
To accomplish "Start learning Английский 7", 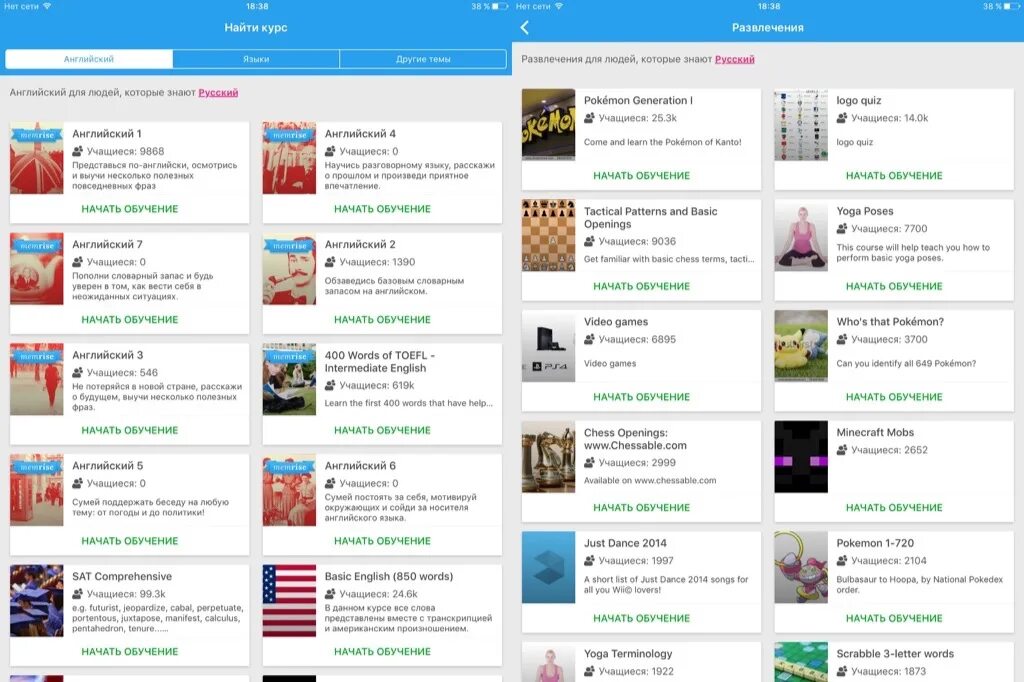I will [x=129, y=319].
